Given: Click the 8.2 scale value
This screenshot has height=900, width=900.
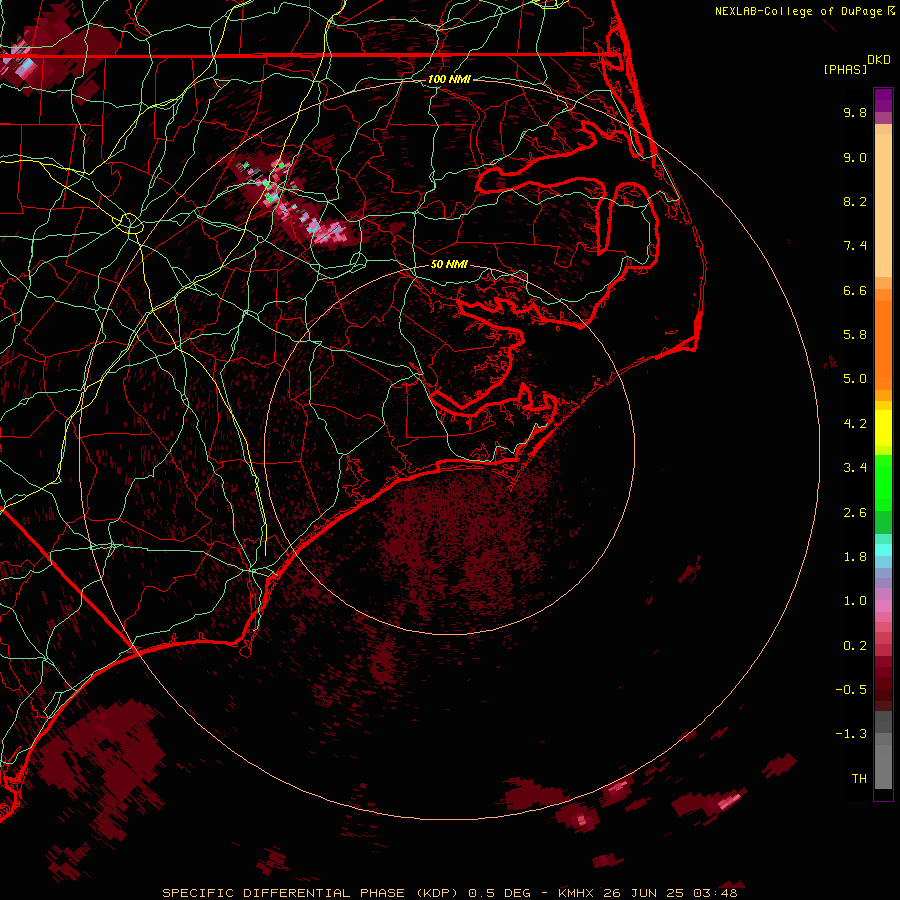Looking at the screenshot, I should point(855,201).
